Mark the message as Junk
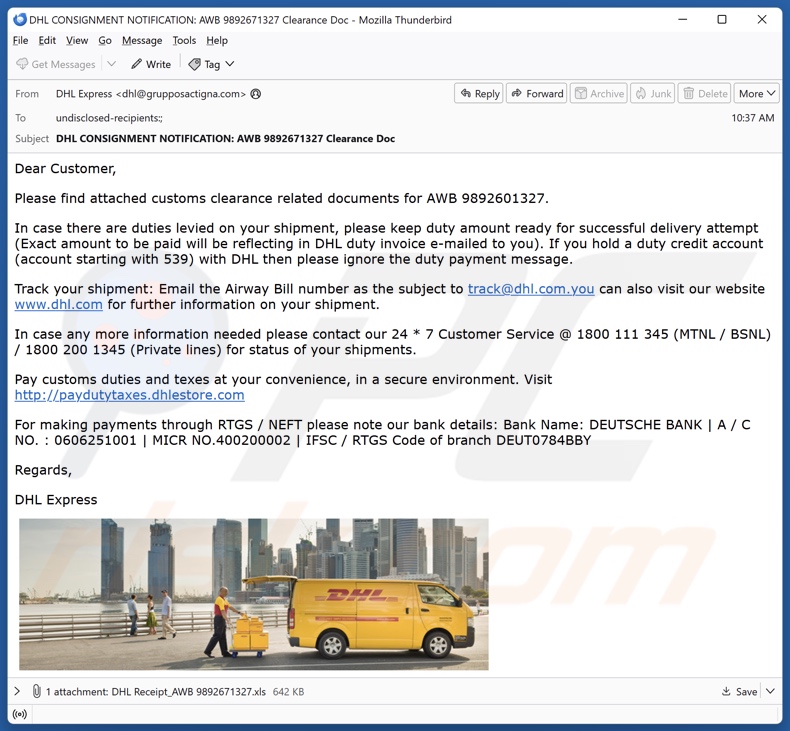 (652, 93)
